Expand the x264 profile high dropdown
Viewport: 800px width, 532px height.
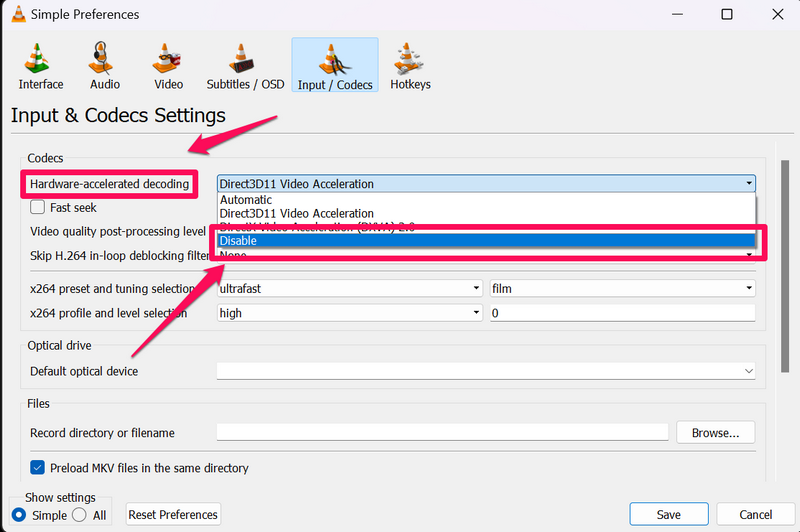[x=350, y=313]
